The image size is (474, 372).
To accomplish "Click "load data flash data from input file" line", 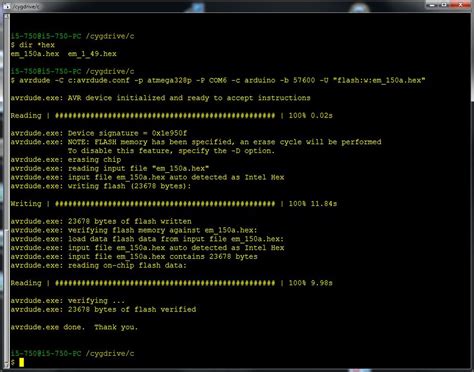I will (x=147, y=239).
